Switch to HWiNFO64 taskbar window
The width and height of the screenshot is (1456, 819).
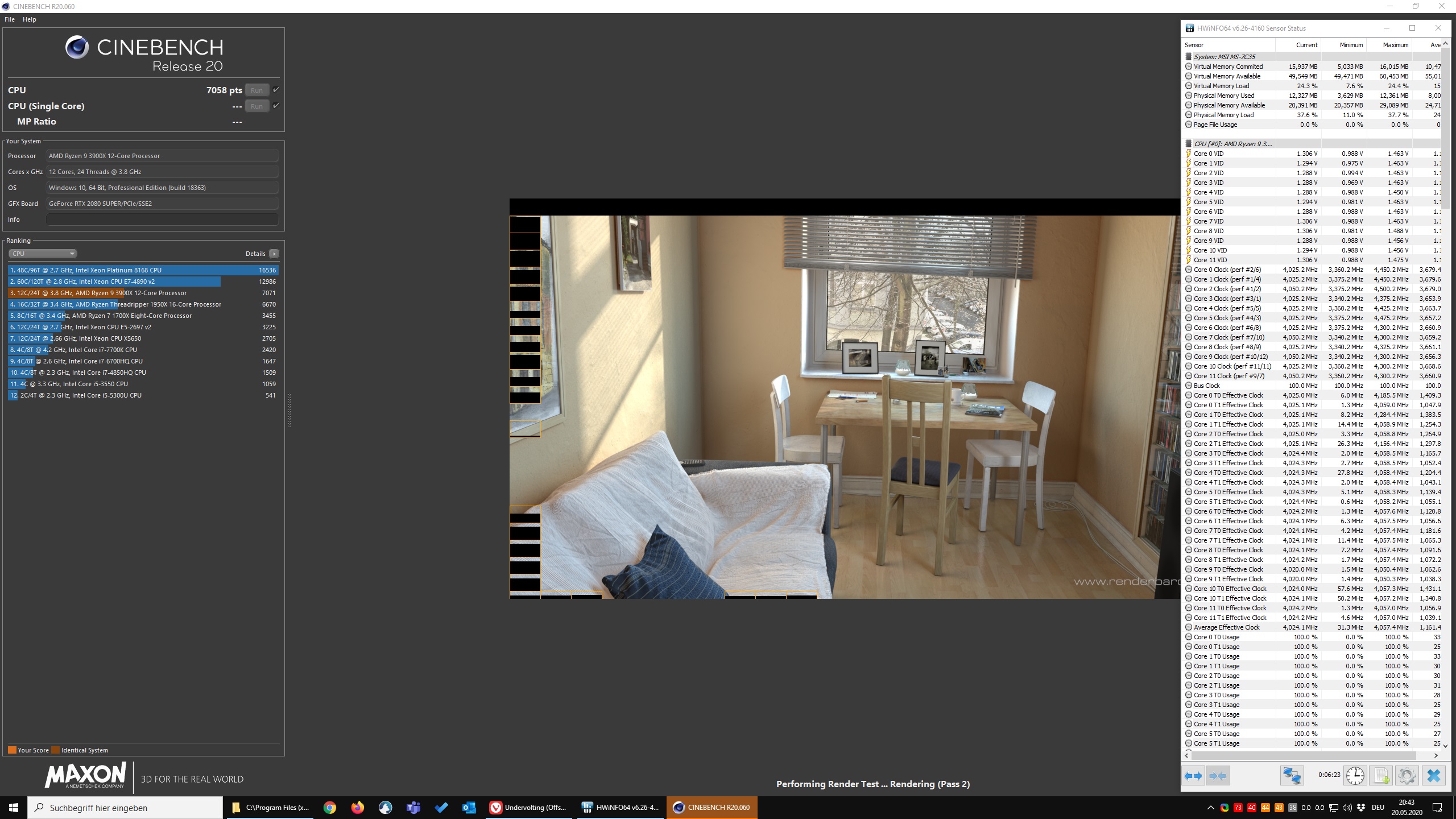coord(621,808)
